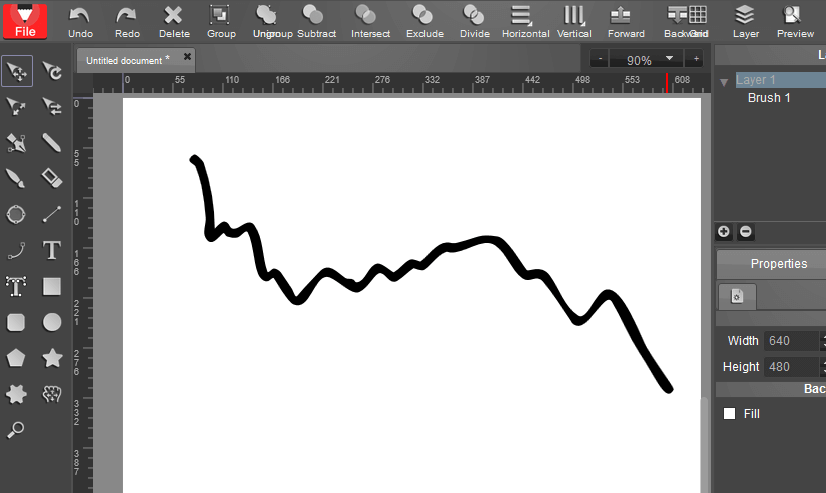The height and width of the screenshot is (493, 826).
Task: Open the red File menu button
Action: tap(25, 21)
